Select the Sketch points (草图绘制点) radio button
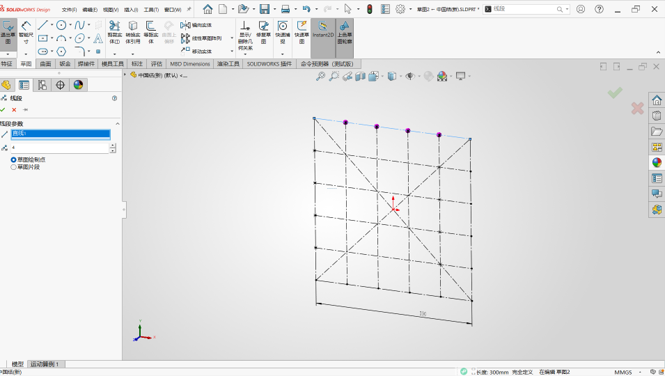 coord(14,160)
